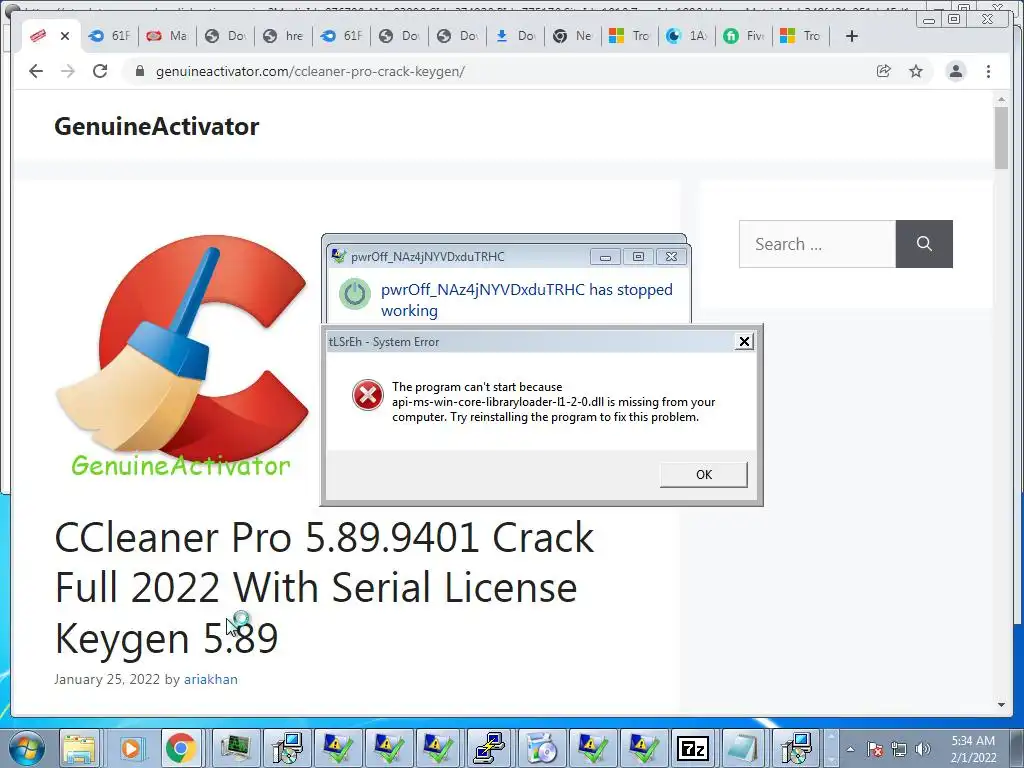
Task: Click the 'has stopped working' message
Action: tap(526, 300)
